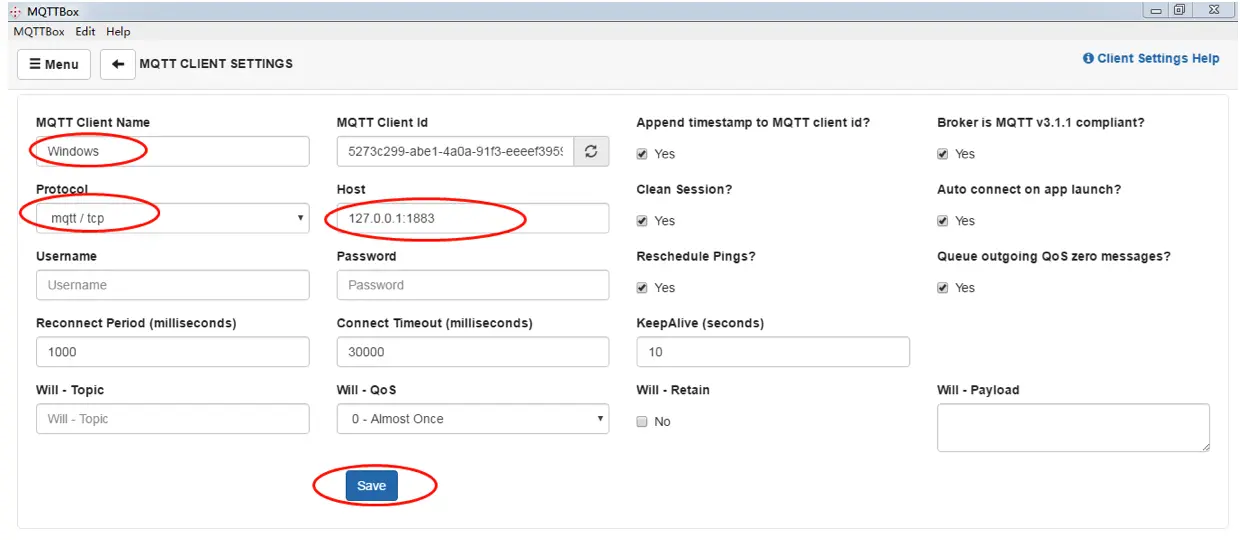1240x540 pixels.
Task: Go back using the left arrow button
Action: click(x=118, y=64)
